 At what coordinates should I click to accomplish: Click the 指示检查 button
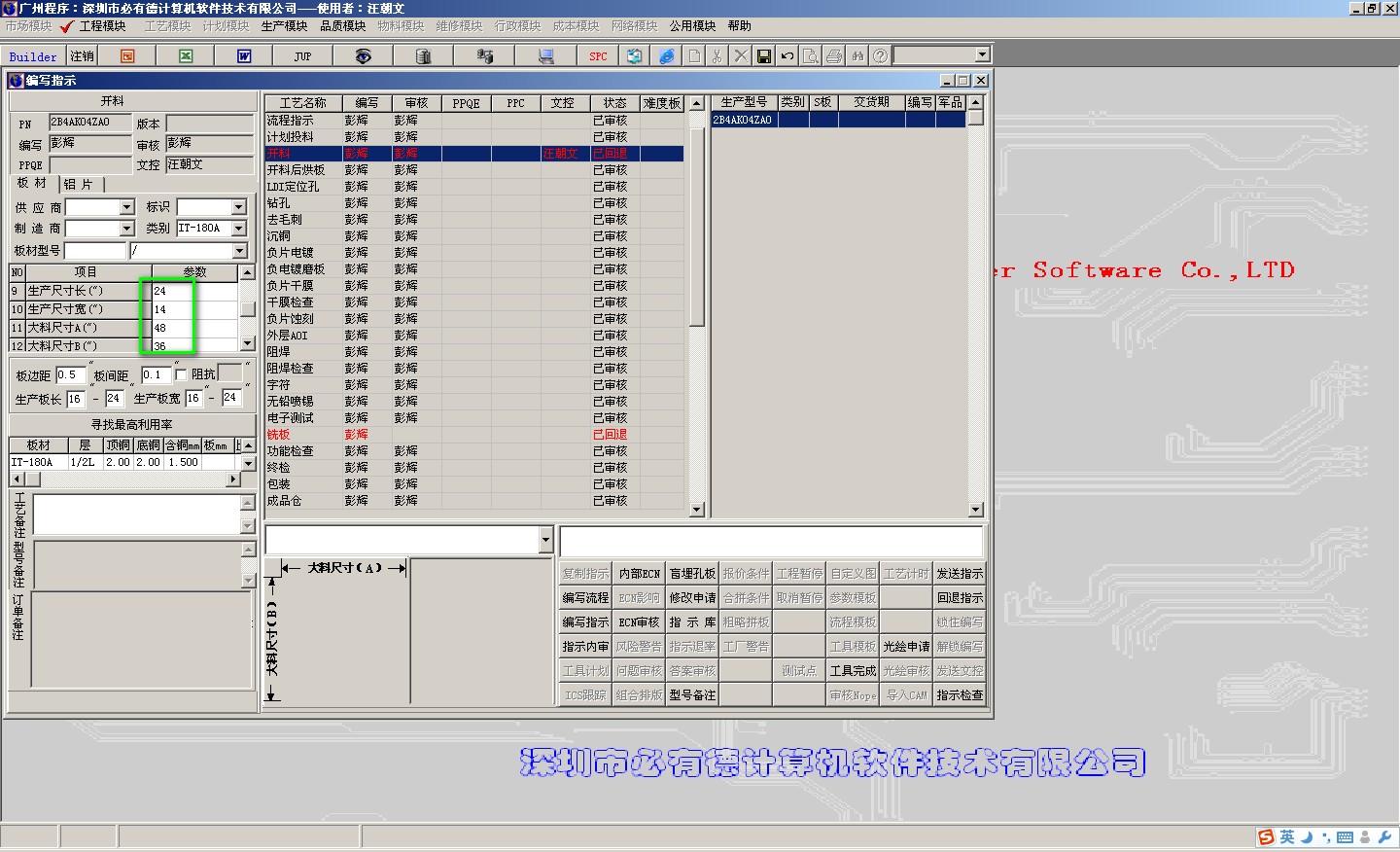[960, 695]
